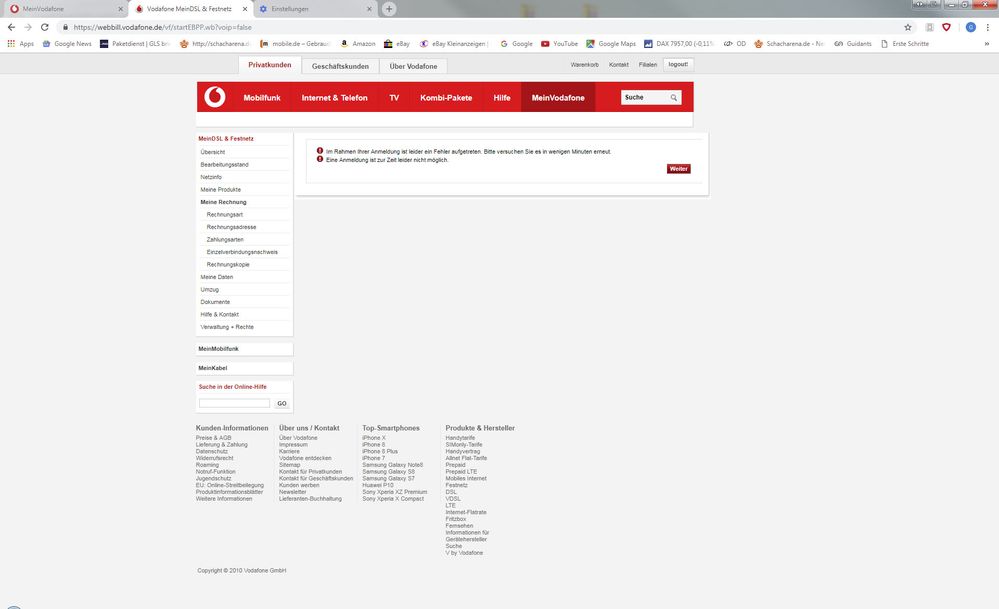Open Übersicht in the sidebar
999x609 pixels.
(213, 152)
